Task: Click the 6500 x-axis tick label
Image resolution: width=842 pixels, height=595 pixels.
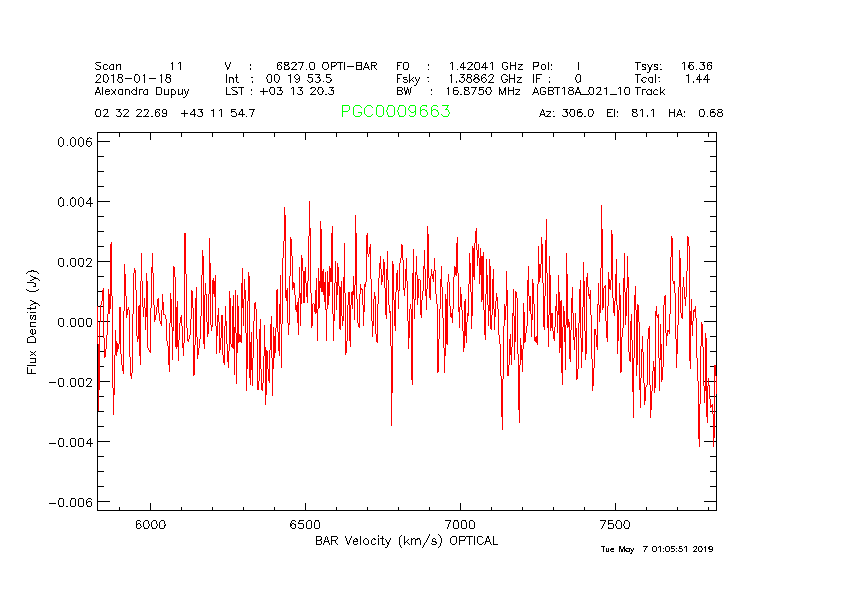Action: click(x=305, y=525)
